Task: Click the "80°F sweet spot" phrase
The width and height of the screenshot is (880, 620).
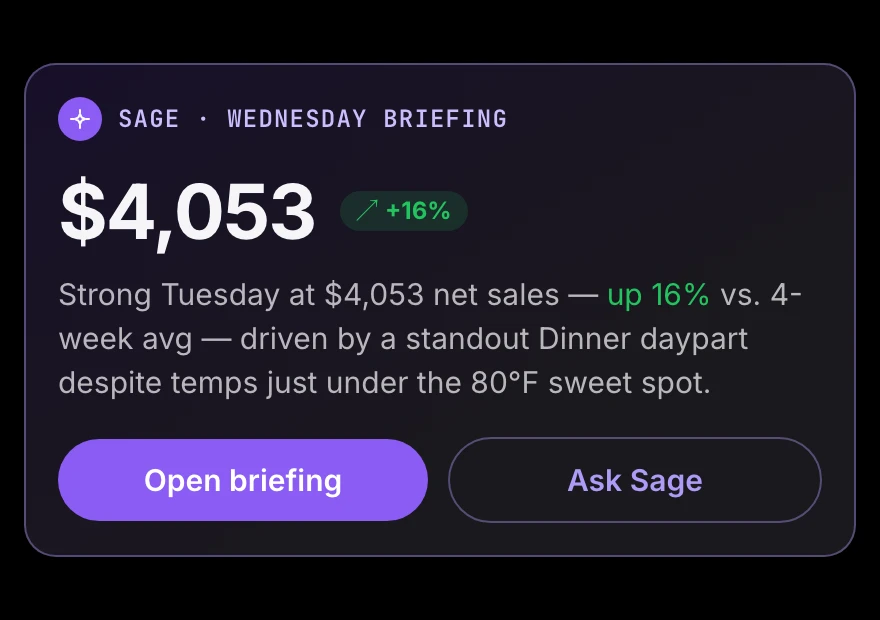Action: pyautogui.click(x=590, y=383)
